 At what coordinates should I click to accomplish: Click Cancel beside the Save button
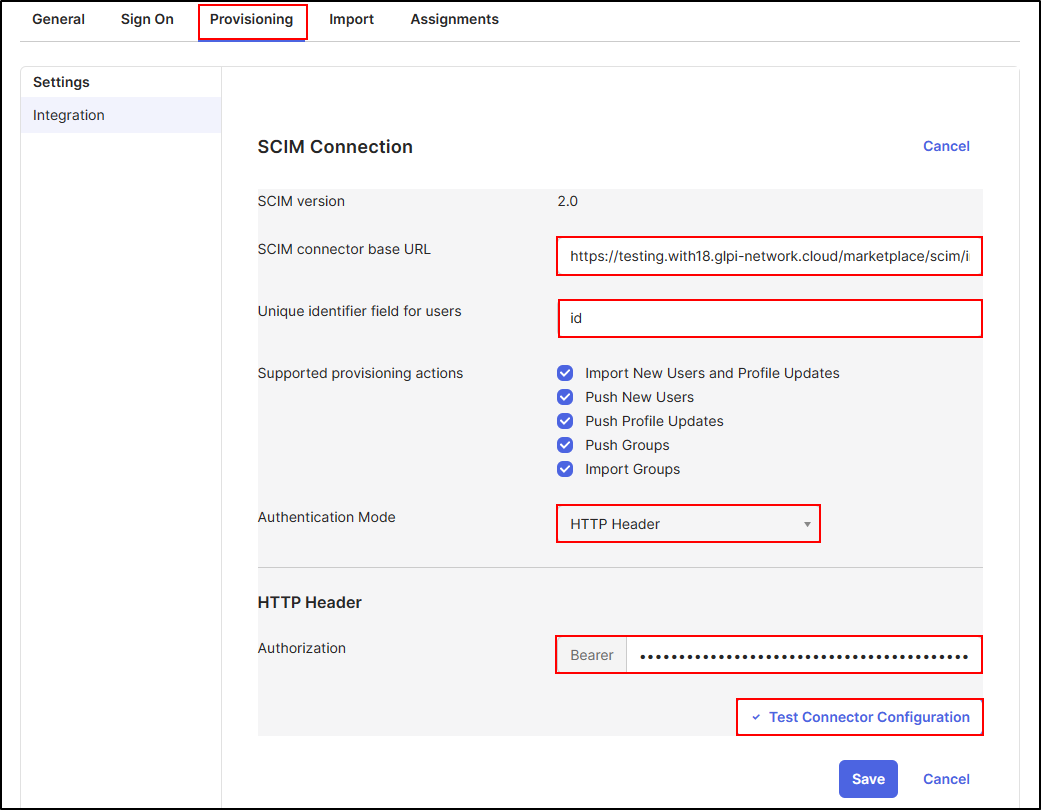[x=945, y=779]
